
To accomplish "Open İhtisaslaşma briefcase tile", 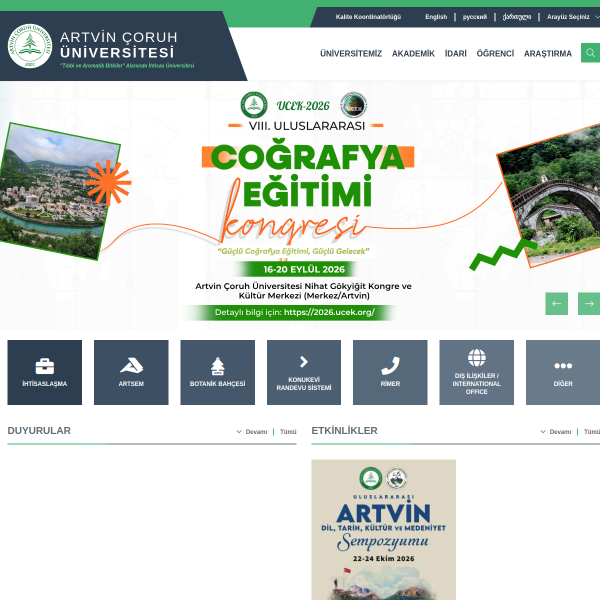I will click(x=45, y=372).
